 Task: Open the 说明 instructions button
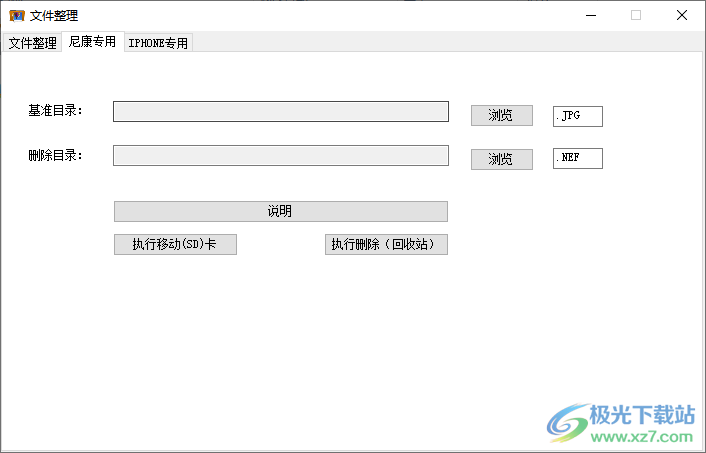click(281, 211)
